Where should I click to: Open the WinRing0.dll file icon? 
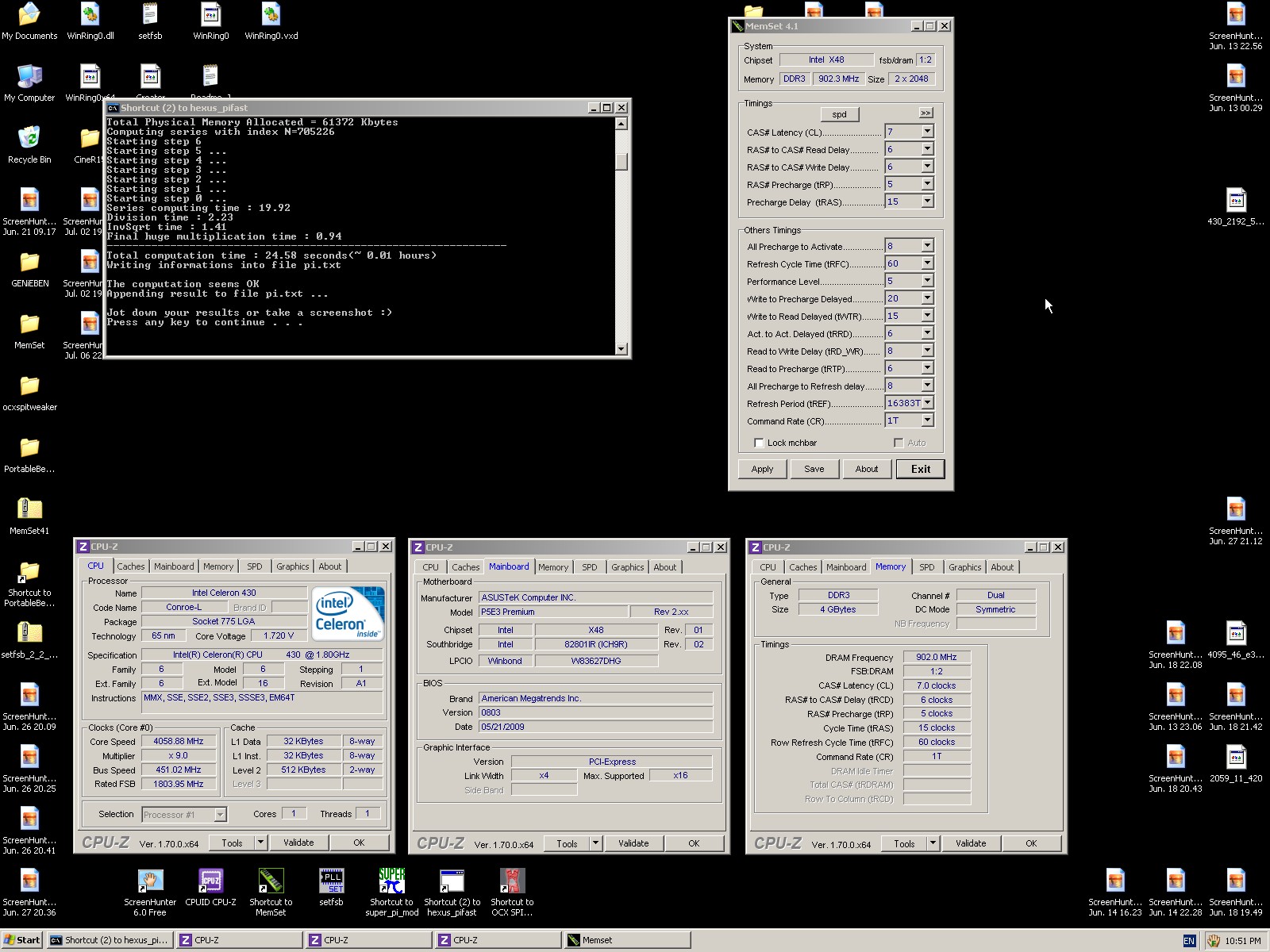click(x=90, y=21)
